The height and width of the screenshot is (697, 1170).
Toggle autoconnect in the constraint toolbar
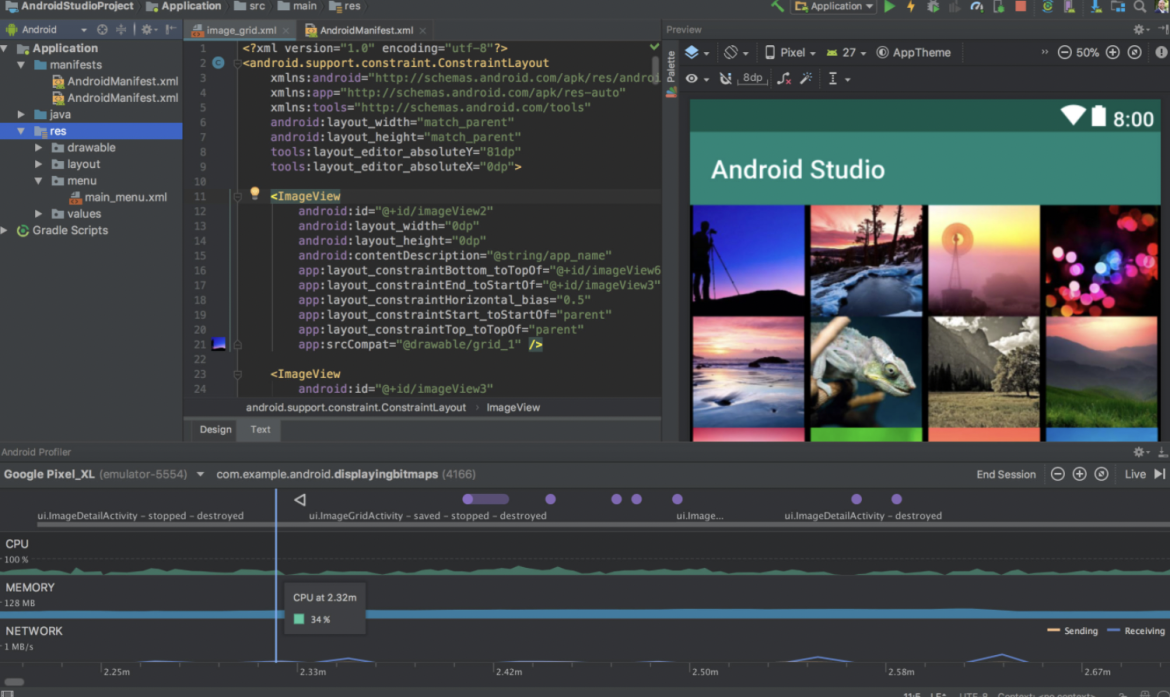[x=725, y=77]
